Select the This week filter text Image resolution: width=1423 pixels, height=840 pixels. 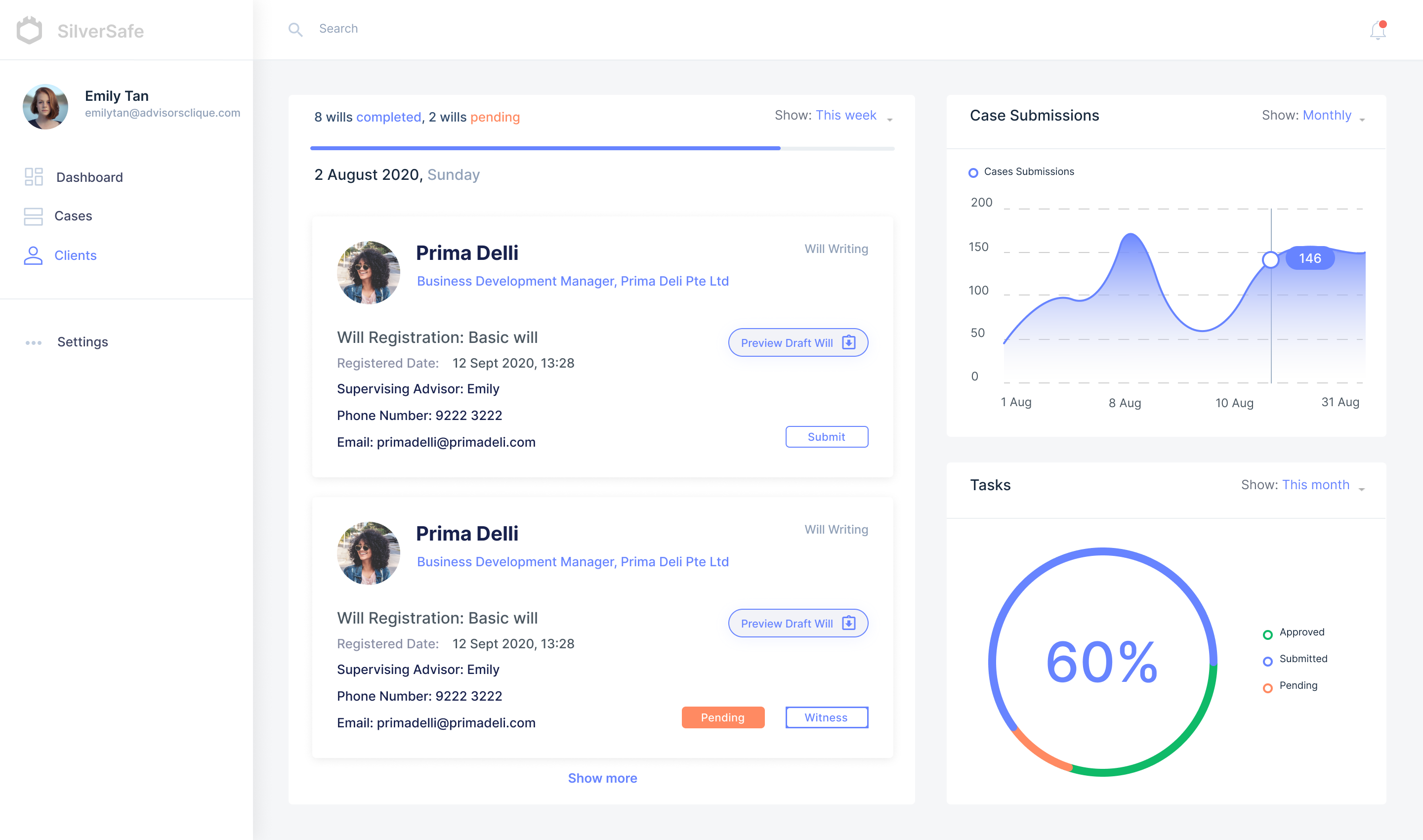[846, 116]
